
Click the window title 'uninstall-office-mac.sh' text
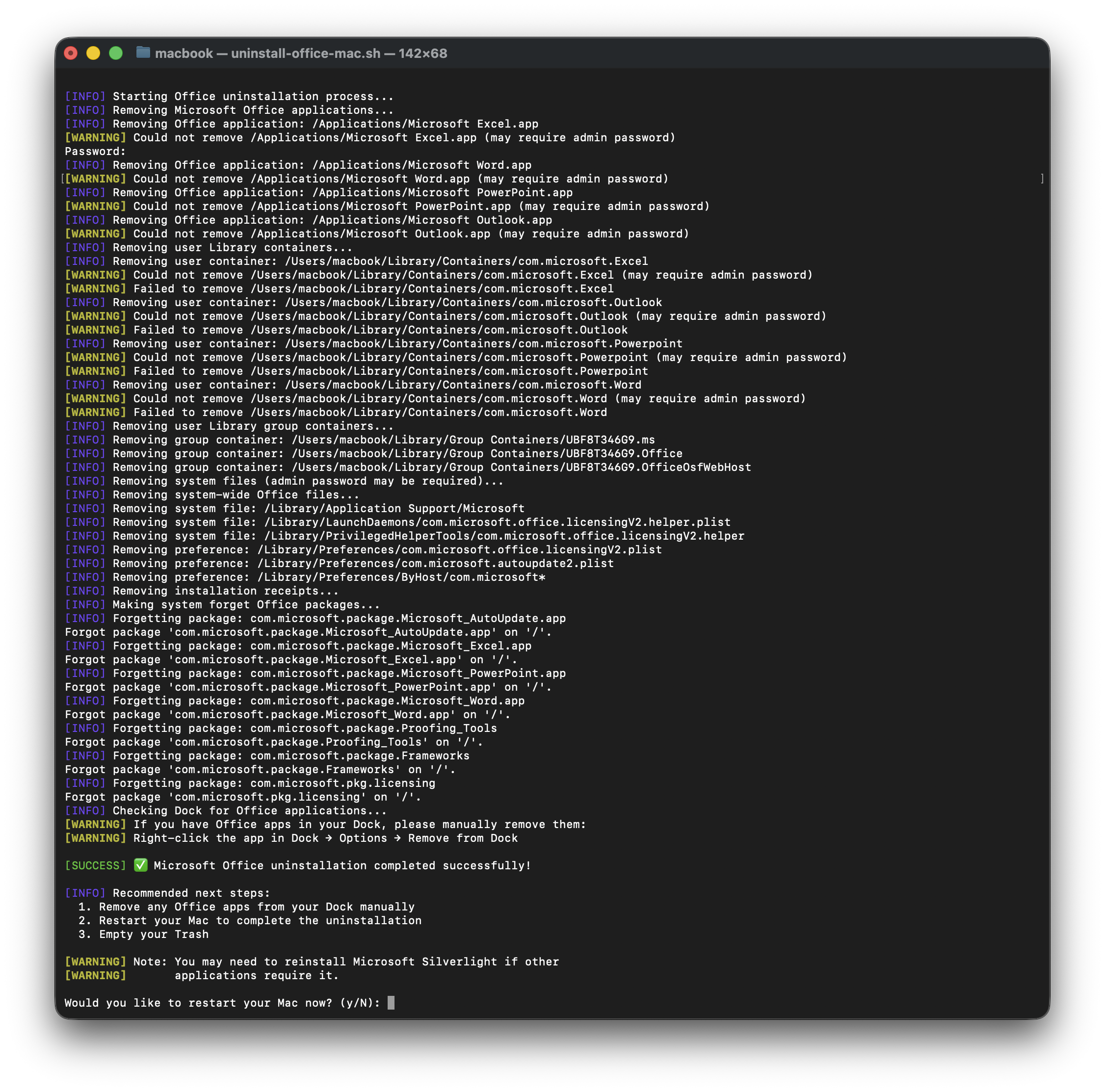coord(305,53)
